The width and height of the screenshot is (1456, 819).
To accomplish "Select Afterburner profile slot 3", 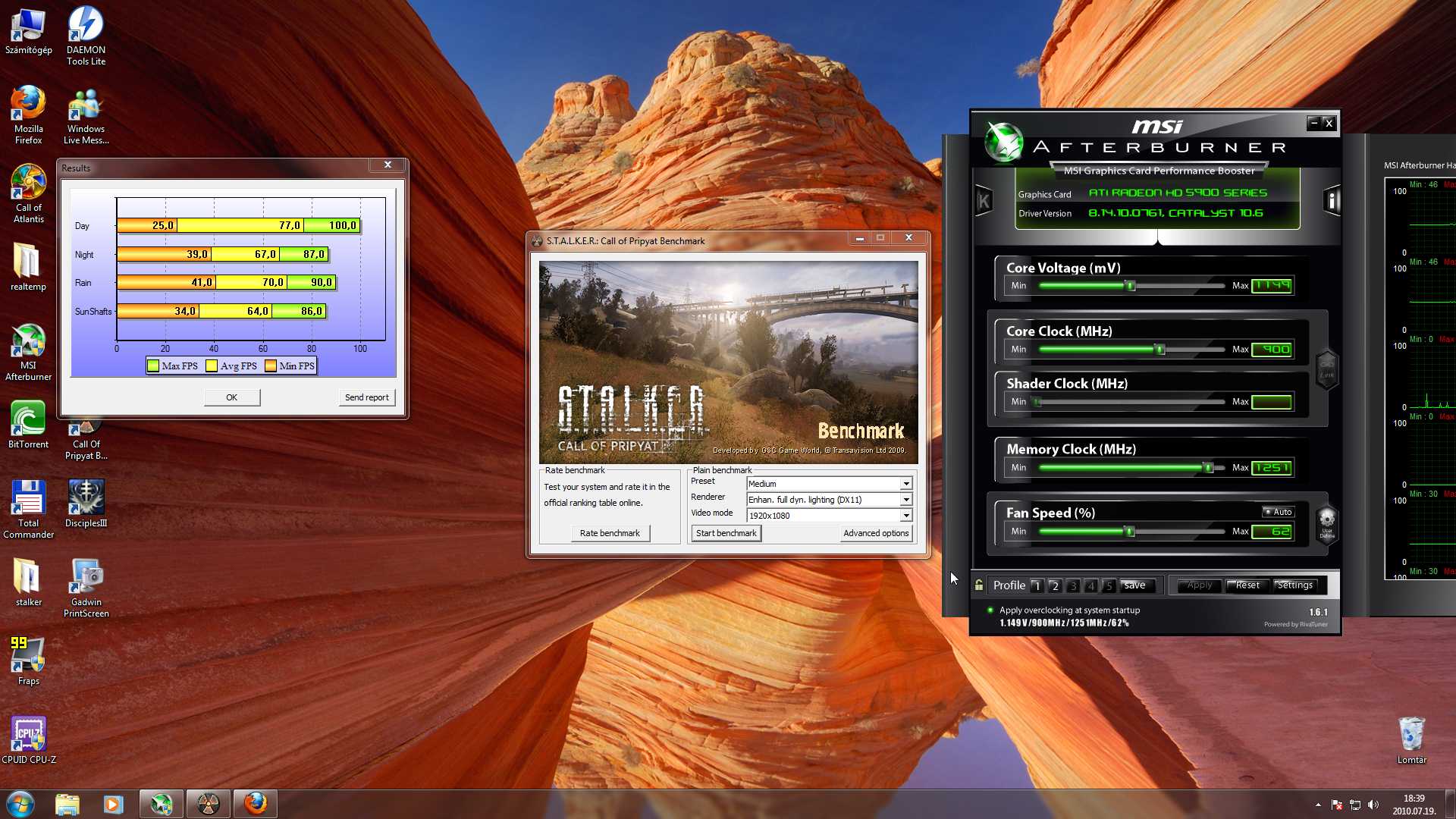I will click(1073, 585).
